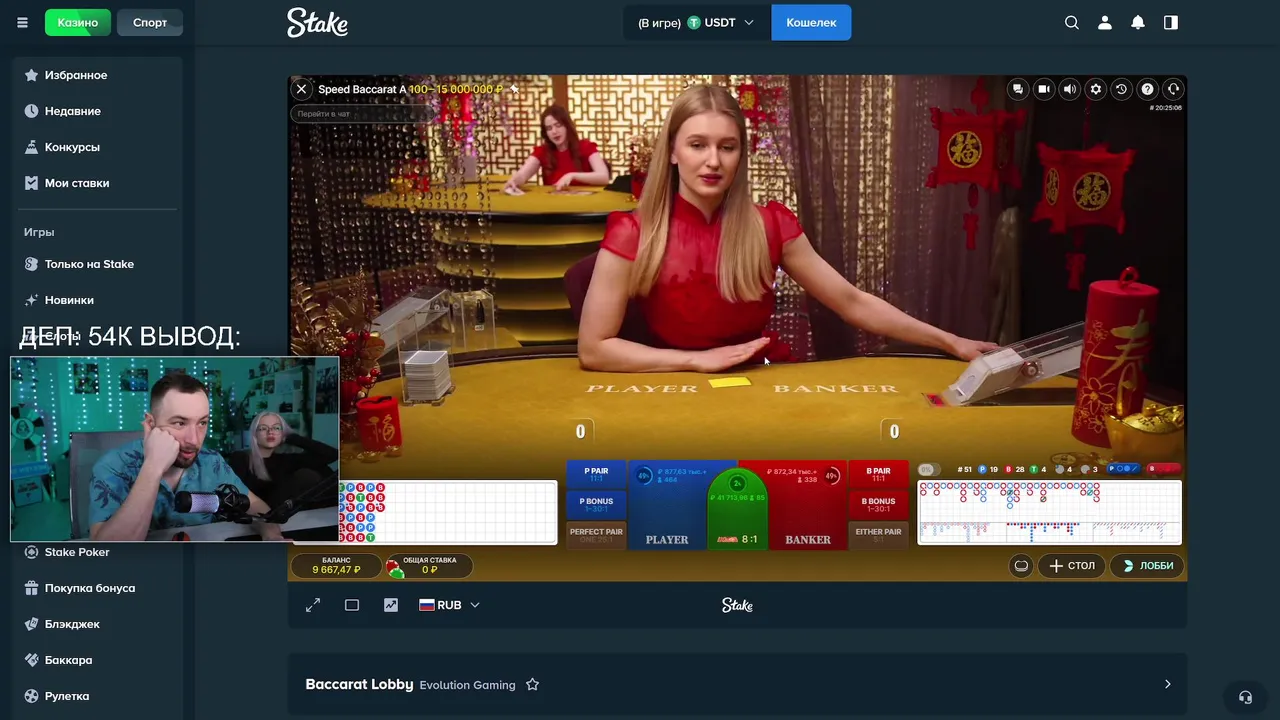Screen dimensions: 1280x720
Task: Open game history clock icon
Action: [x=1122, y=89]
